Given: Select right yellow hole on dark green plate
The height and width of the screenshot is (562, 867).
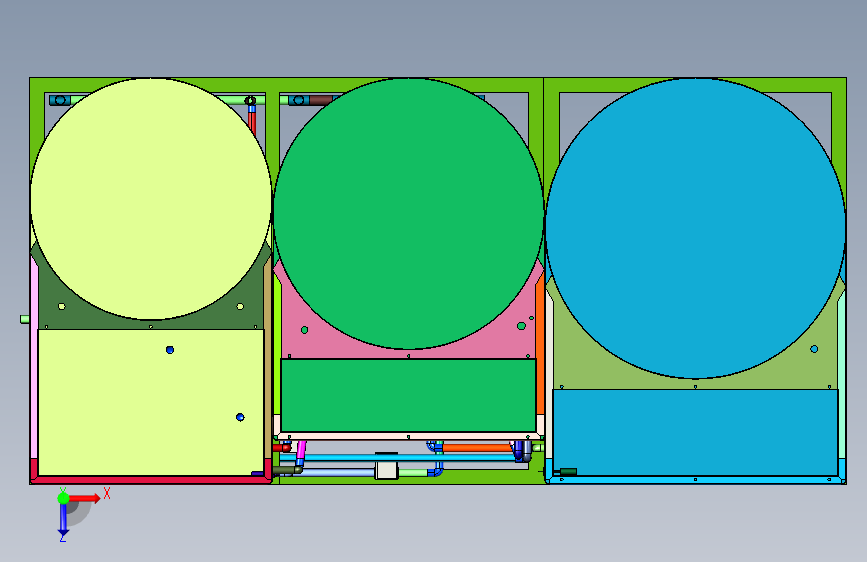Looking at the screenshot, I should click(240, 306).
